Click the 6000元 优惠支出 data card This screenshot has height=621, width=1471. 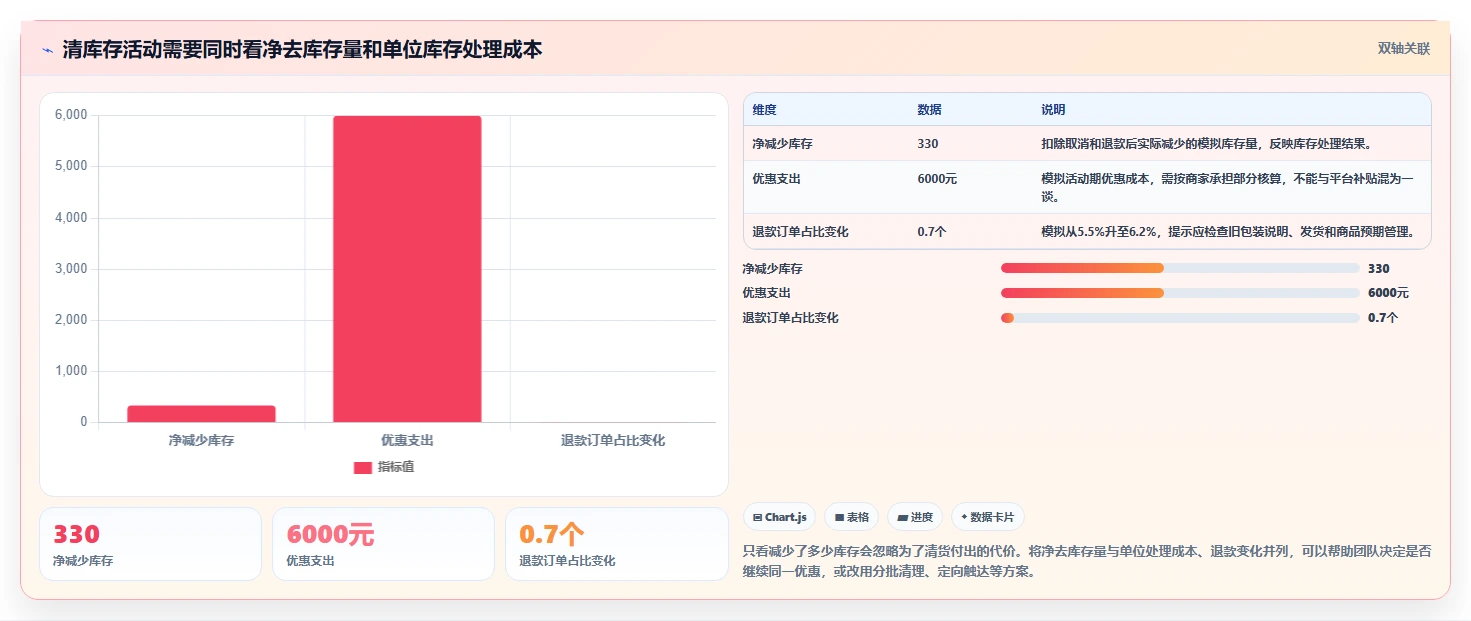pyautogui.click(x=383, y=544)
